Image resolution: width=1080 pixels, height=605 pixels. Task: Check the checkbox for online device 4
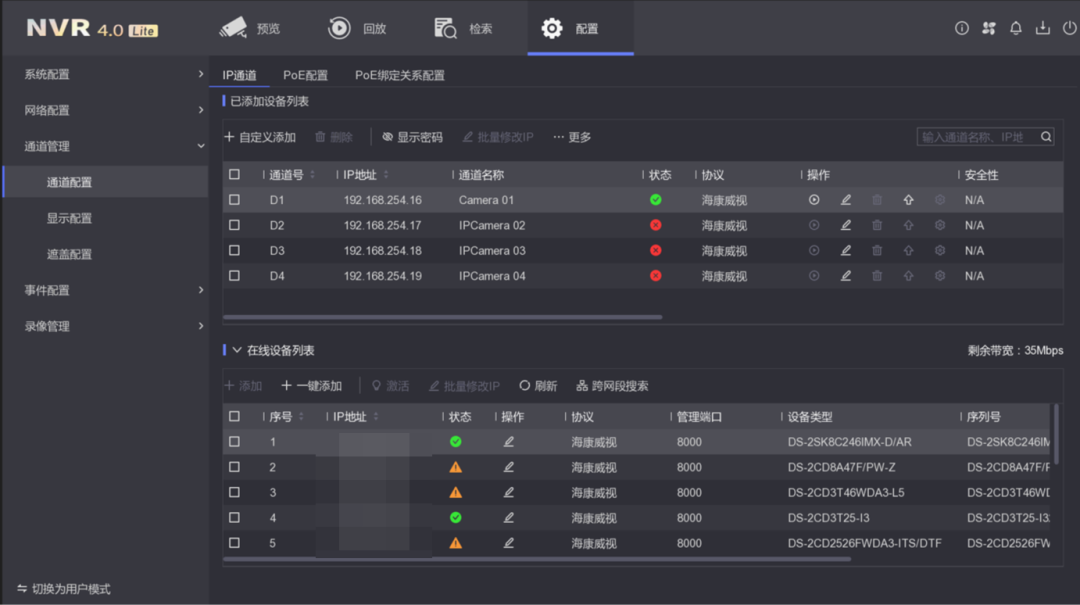pyautogui.click(x=235, y=518)
